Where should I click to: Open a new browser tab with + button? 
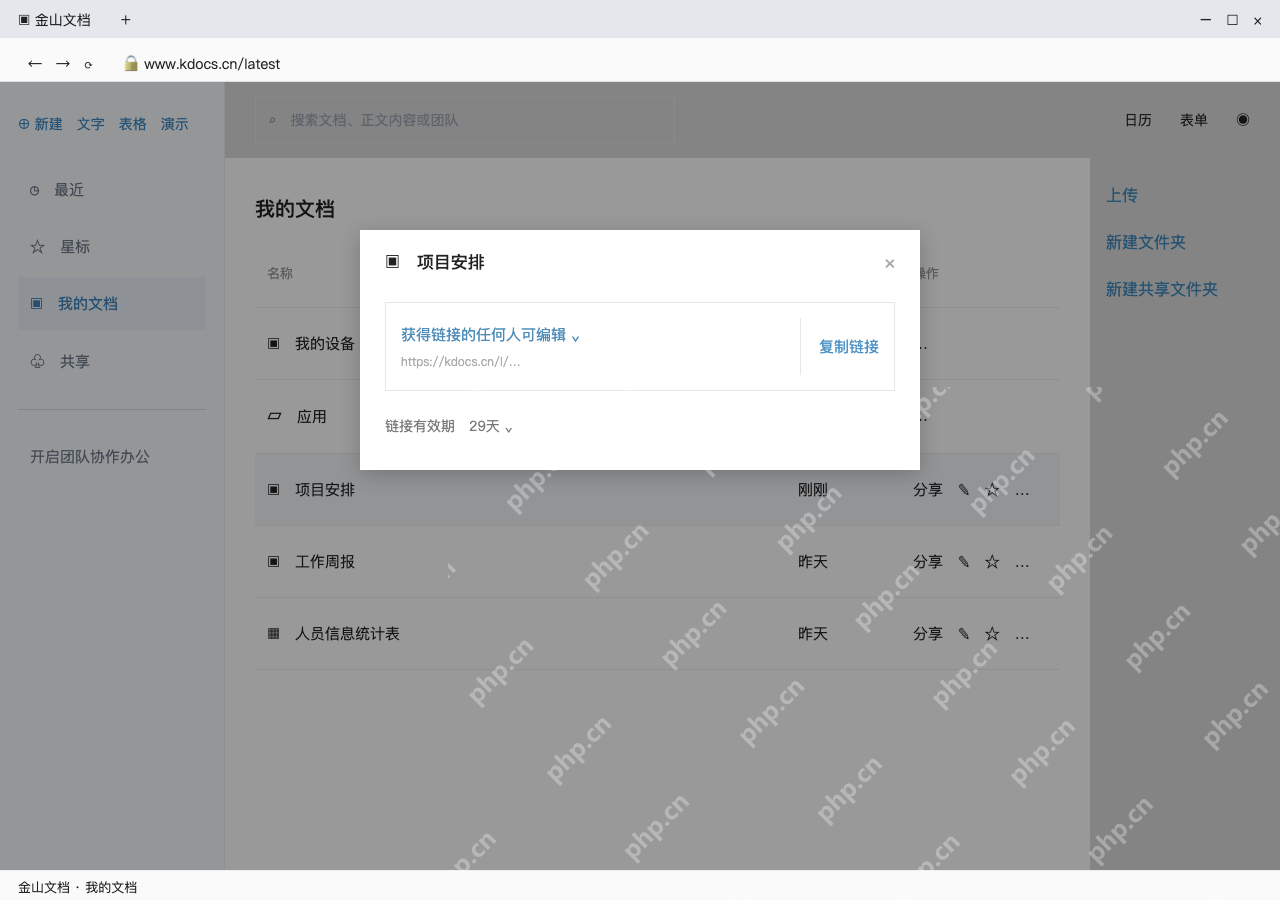[125, 20]
